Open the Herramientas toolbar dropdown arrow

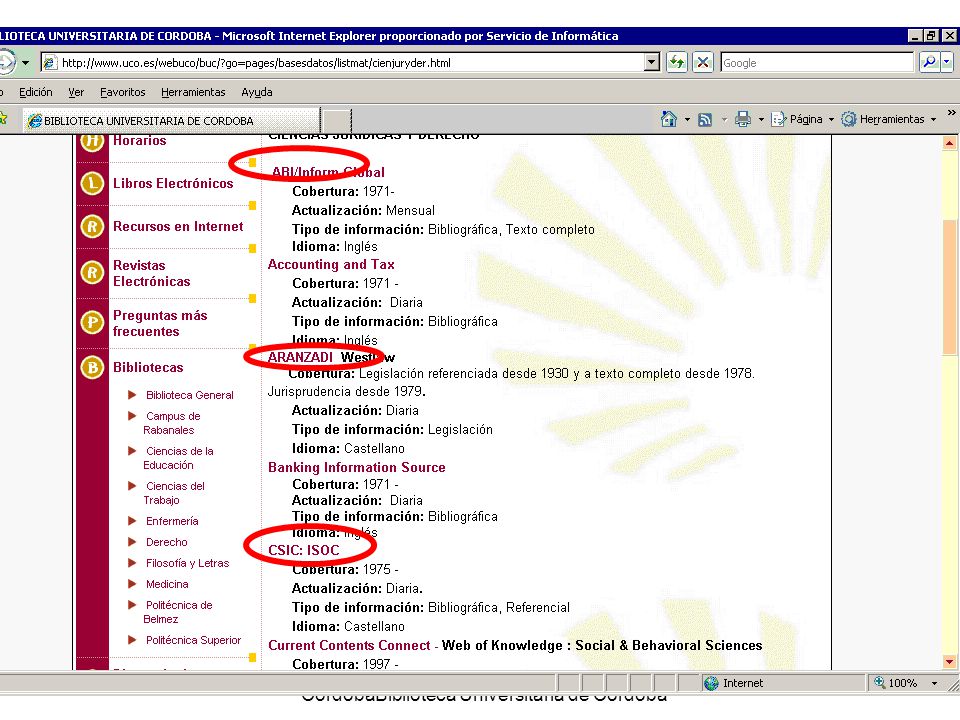933,119
